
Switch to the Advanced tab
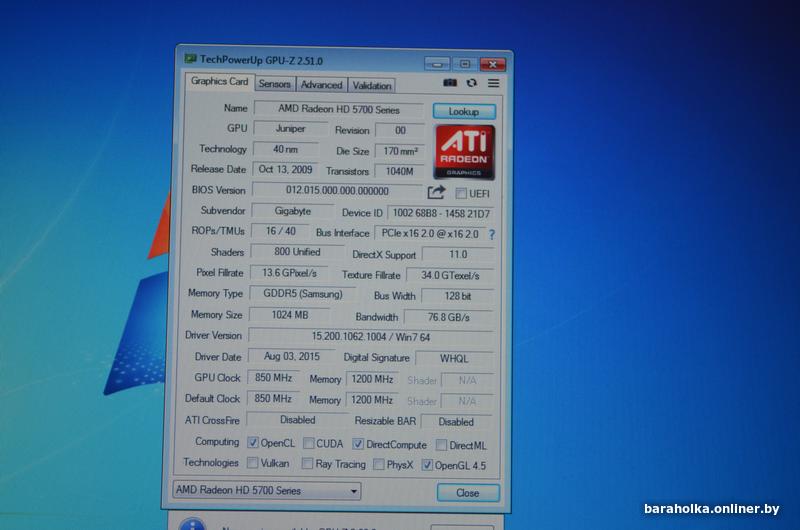[x=321, y=85]
